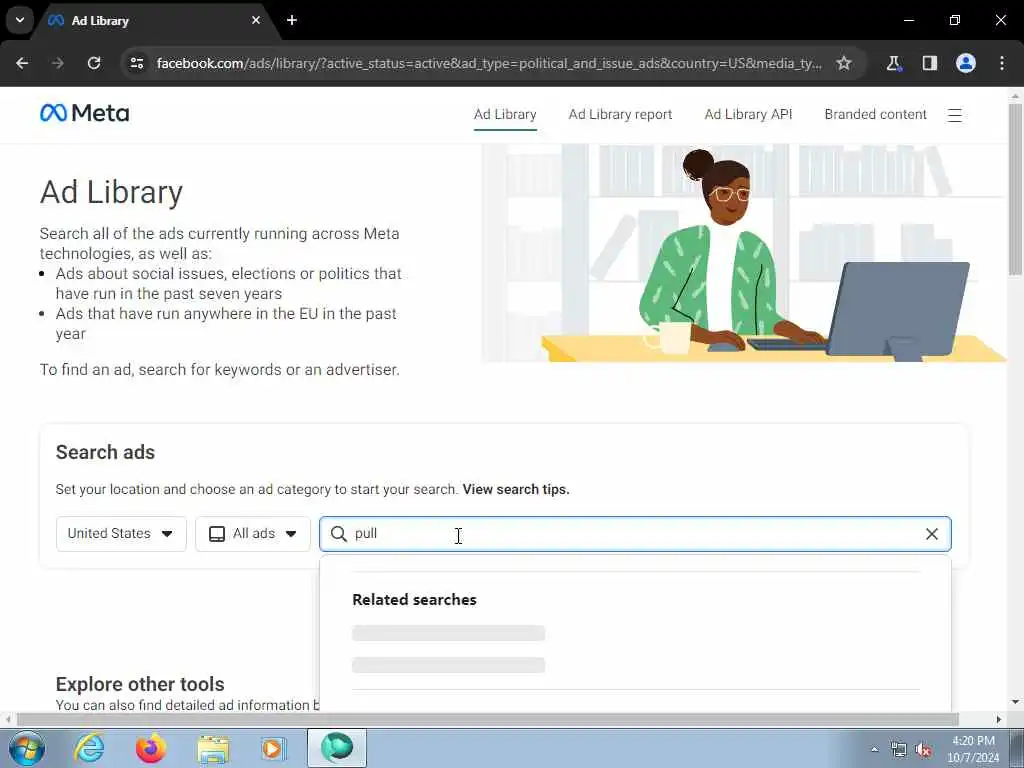Click the muted volume tray icon
The image size is (1024, 768).
[x=923, y=750]
